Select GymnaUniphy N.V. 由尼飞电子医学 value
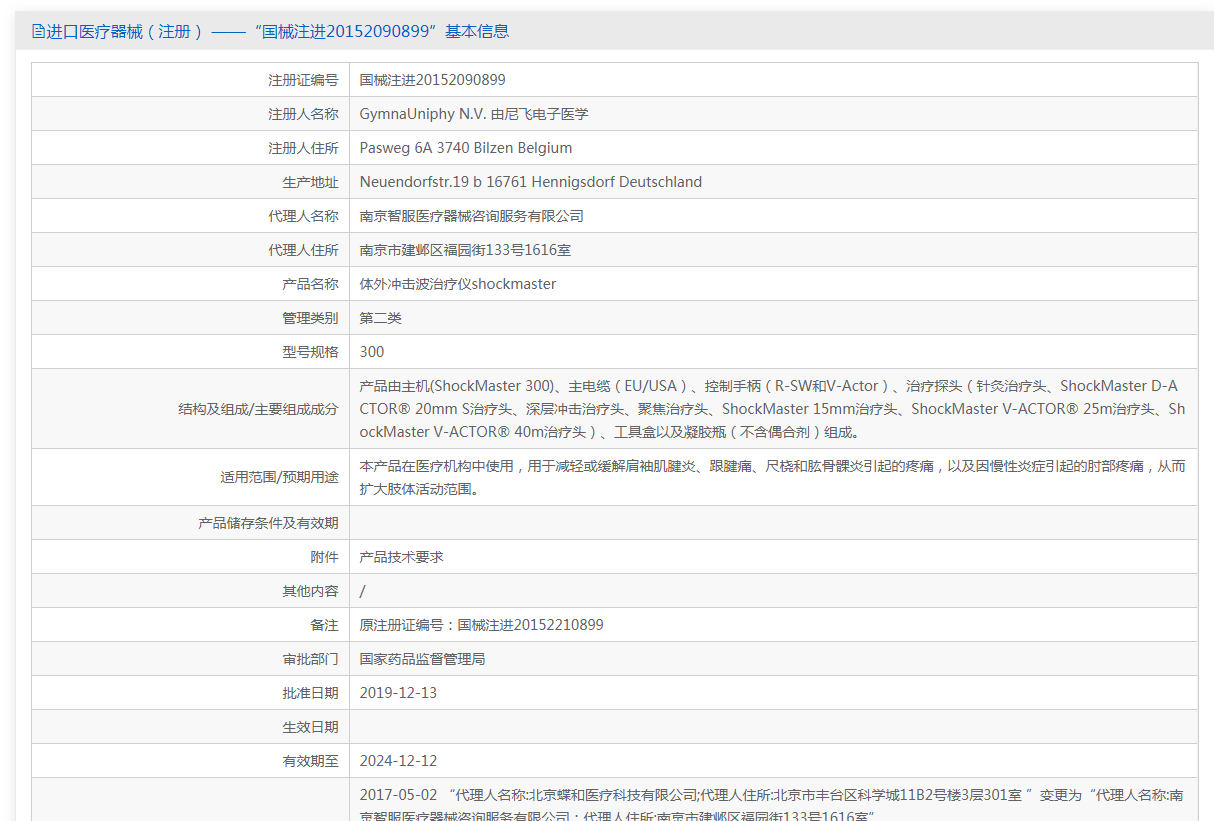 point(474,114)
